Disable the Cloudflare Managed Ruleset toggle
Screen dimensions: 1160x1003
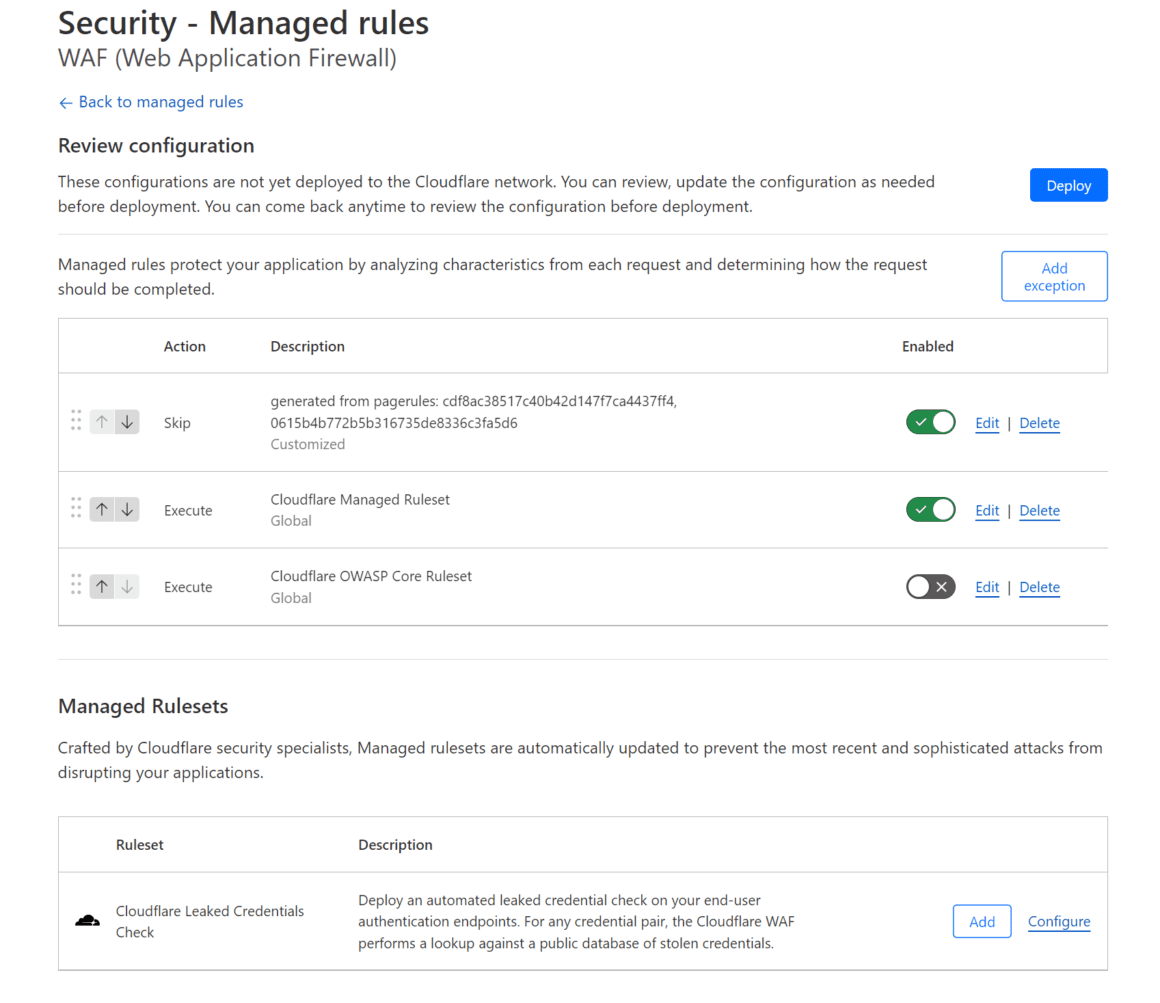[x=930, y=509]
